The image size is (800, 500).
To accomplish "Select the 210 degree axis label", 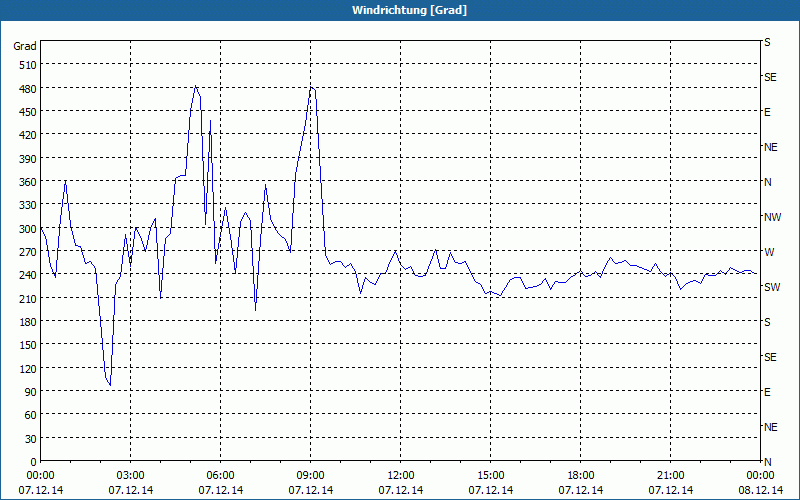I will pos(28,298).
